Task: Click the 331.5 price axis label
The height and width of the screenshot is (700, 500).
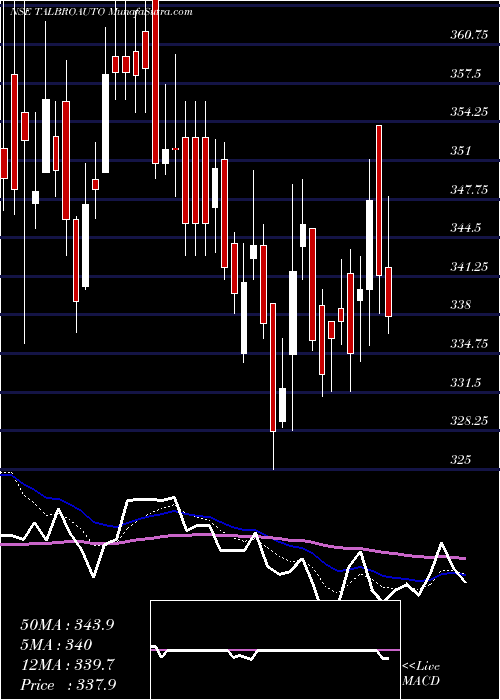Action: pyautogui.click(x=466, y=383)
